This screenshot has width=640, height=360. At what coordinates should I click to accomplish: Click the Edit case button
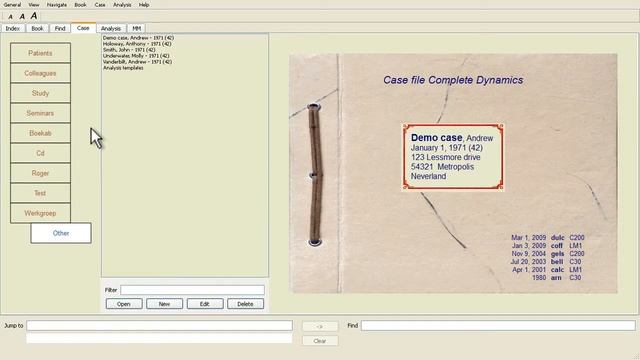205,304
